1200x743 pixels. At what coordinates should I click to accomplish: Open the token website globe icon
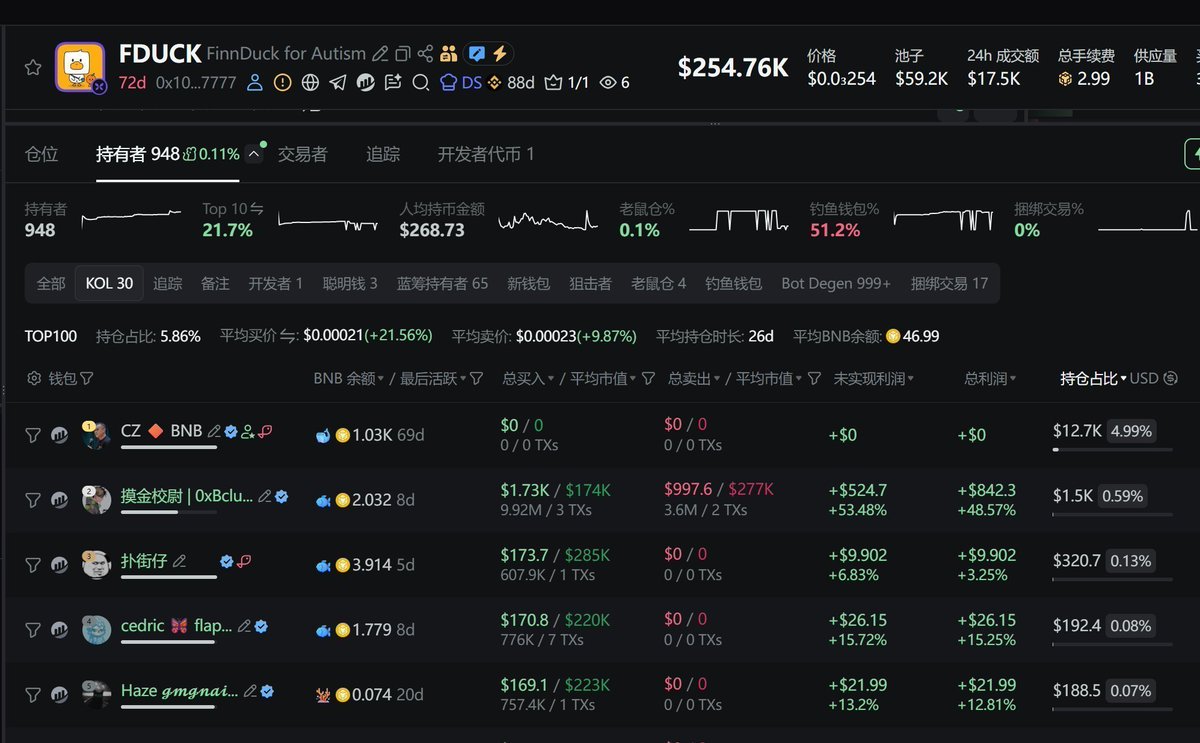[311, 82]
